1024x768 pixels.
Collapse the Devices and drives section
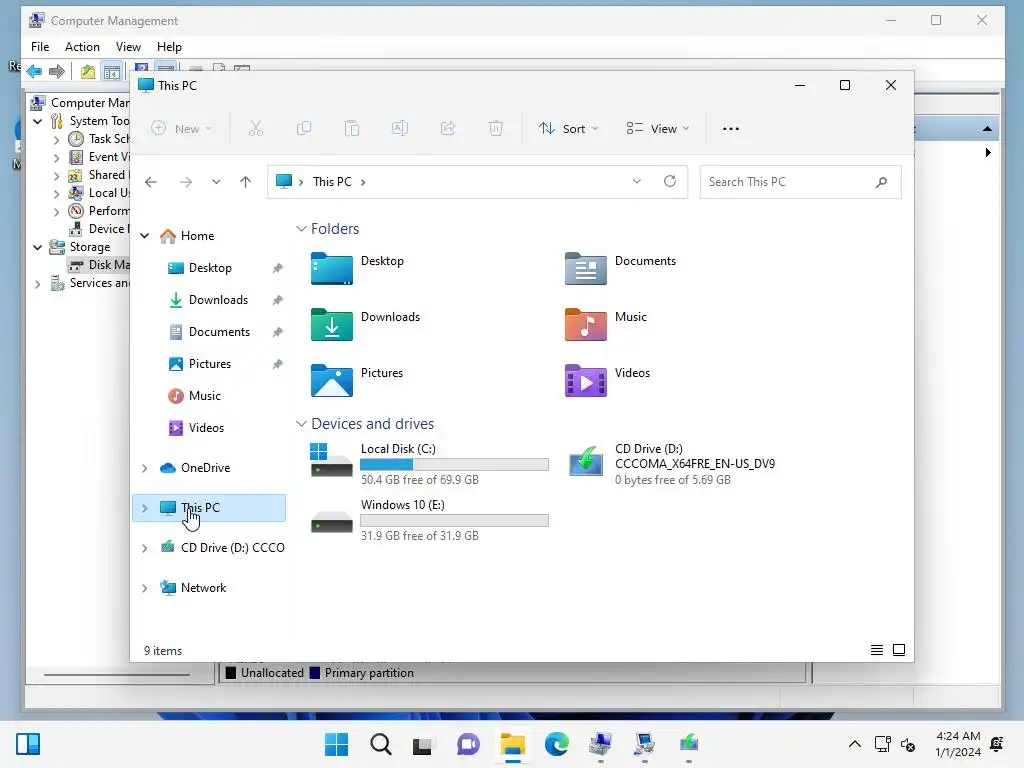click(x=301, y=424)
